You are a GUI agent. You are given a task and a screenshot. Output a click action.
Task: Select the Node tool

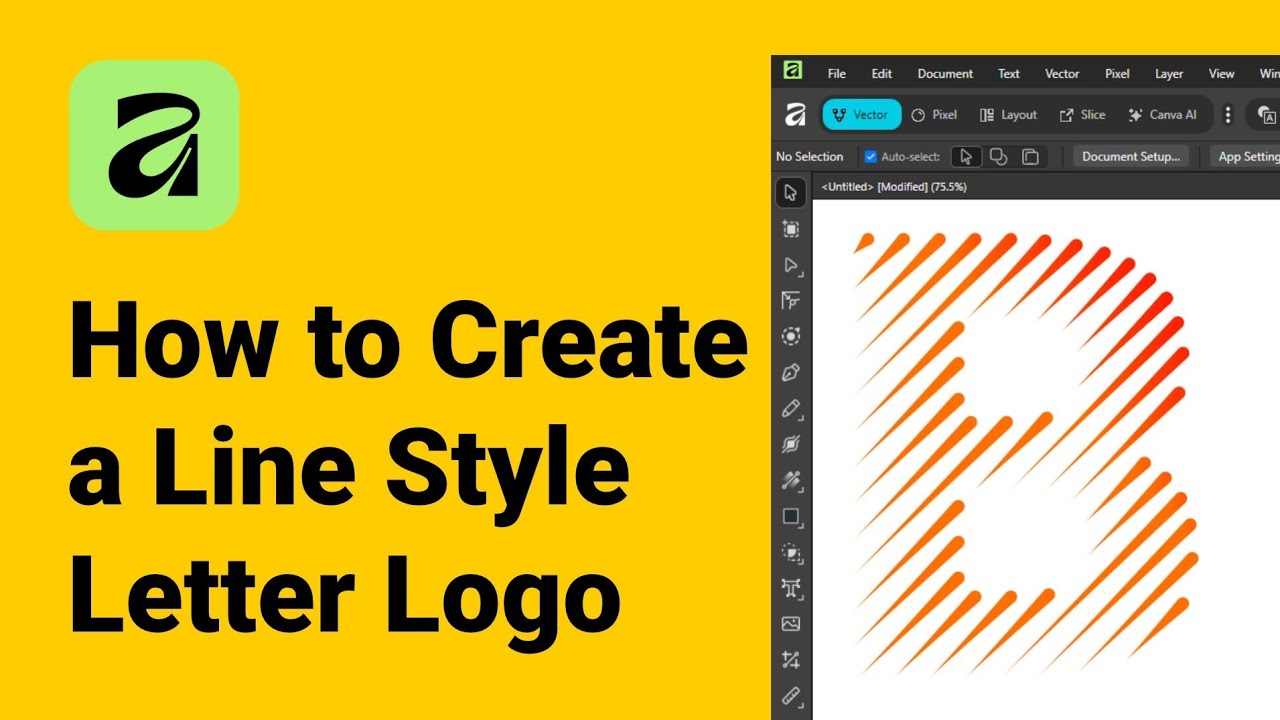point(791,265)
